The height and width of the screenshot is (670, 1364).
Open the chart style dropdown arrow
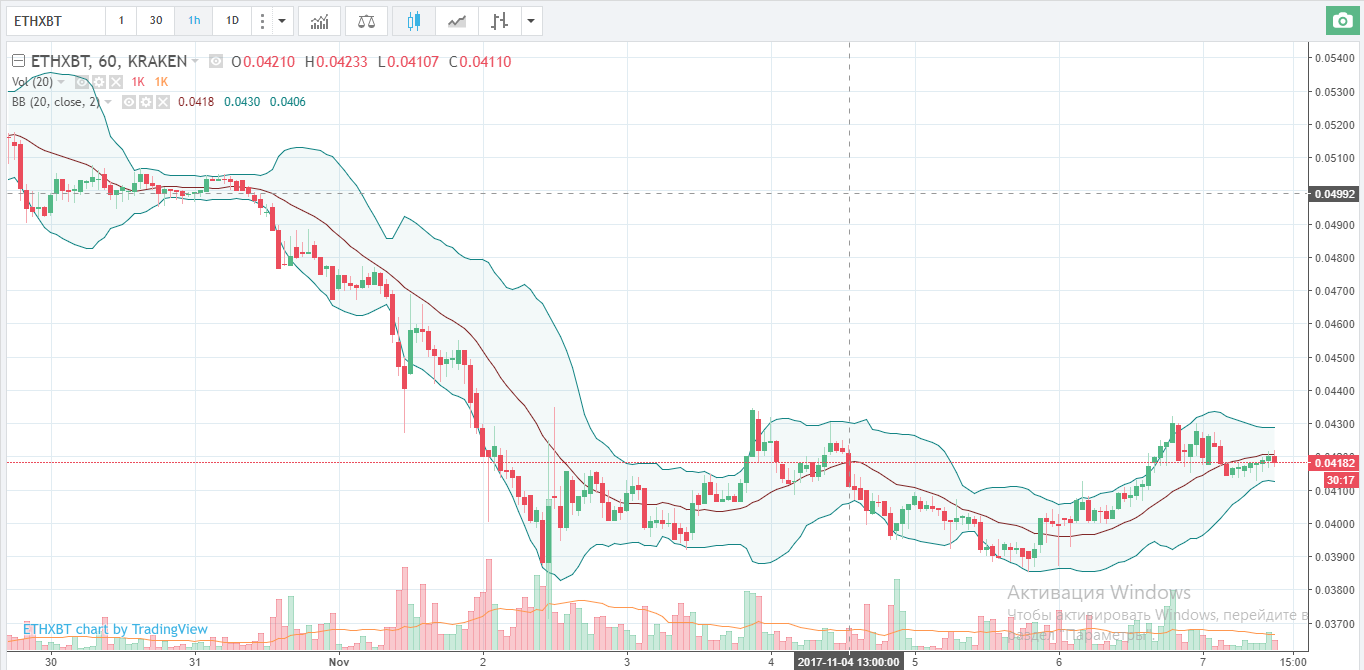(530, 21)
